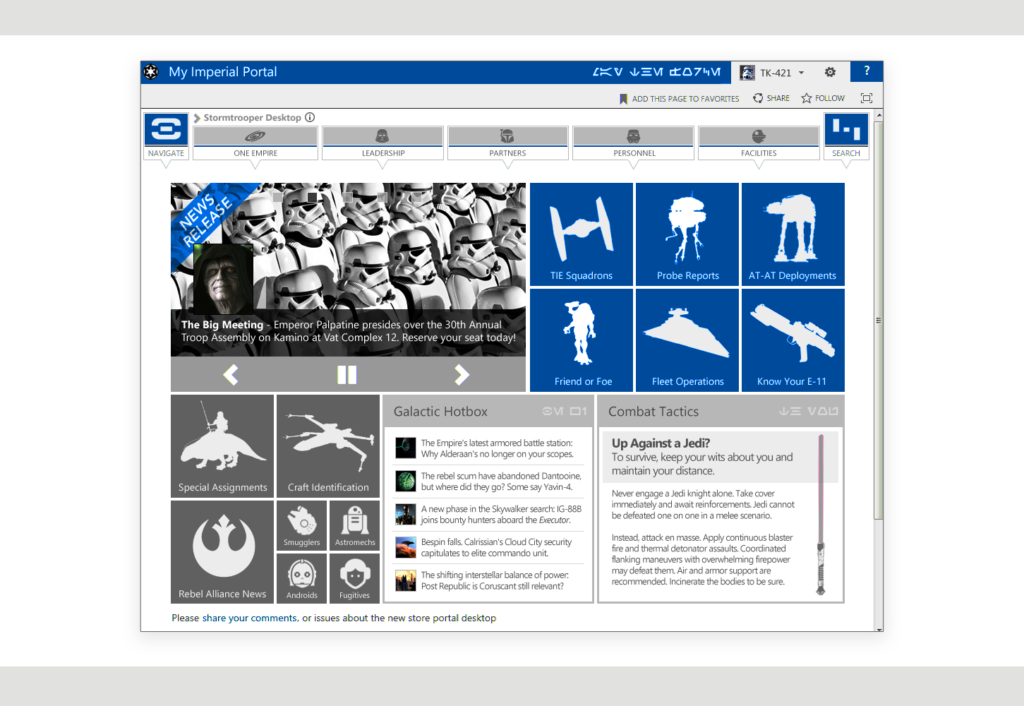Click the Bespin article thumbnail
This screenshot has height=706, width=1024.
(406, 547)
